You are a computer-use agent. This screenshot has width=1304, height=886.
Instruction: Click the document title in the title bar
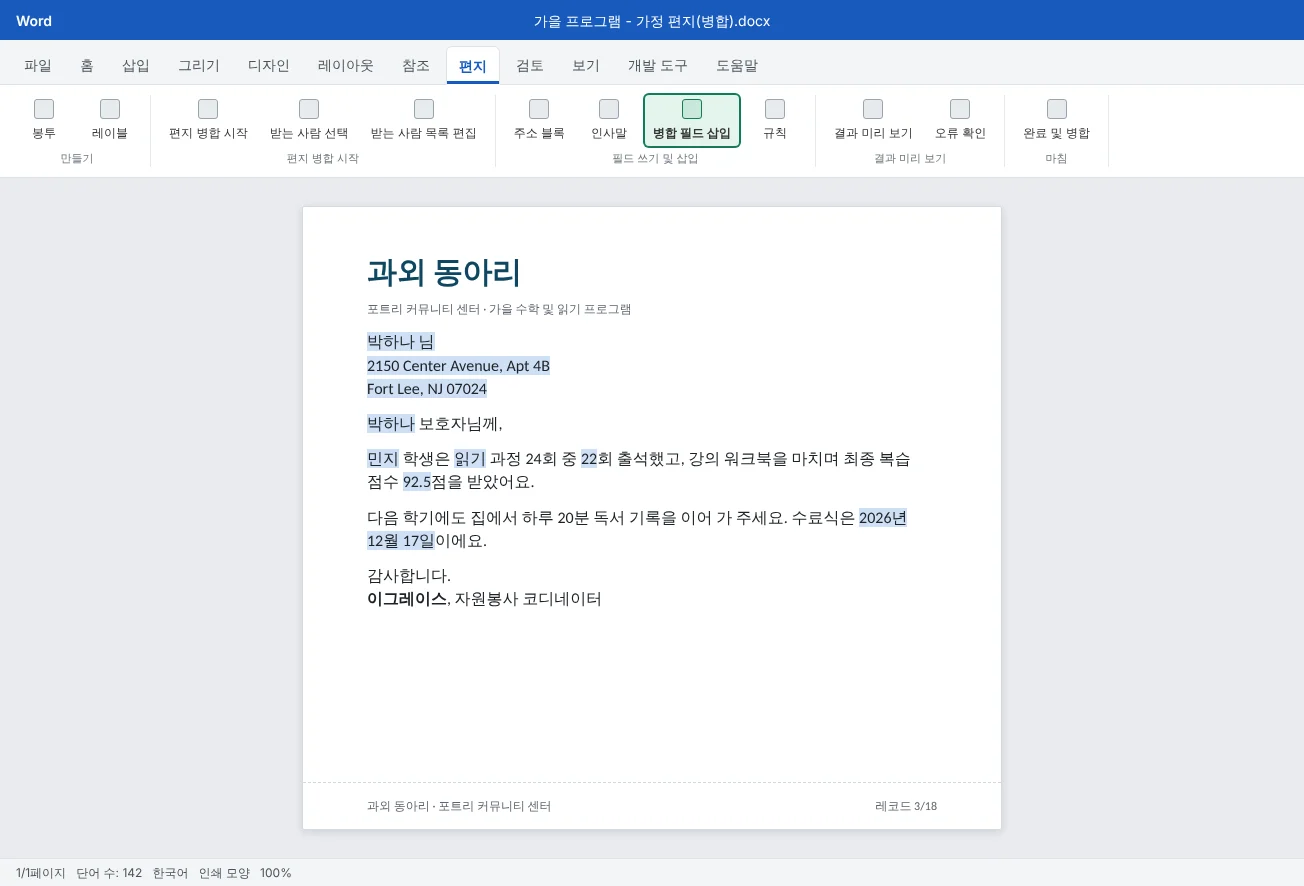pos(652,21)
